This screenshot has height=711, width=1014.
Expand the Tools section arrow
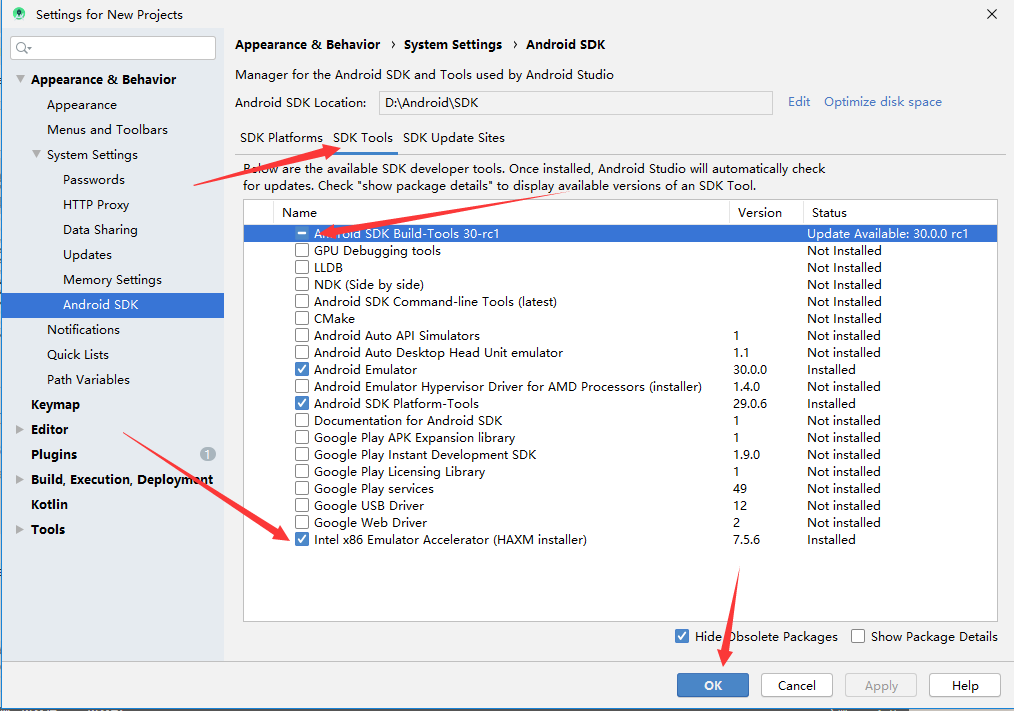19,529
